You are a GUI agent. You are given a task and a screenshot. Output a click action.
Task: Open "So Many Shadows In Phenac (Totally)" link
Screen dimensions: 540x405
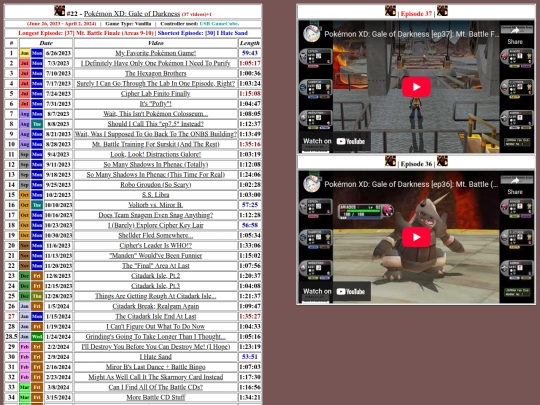tap(156, 164)
